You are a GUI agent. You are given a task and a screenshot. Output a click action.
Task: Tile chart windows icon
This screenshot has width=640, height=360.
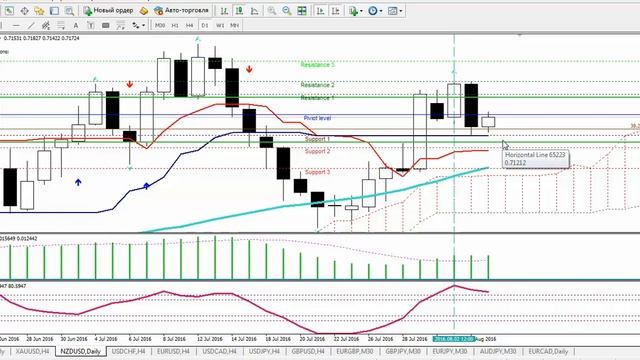[302, 11]
